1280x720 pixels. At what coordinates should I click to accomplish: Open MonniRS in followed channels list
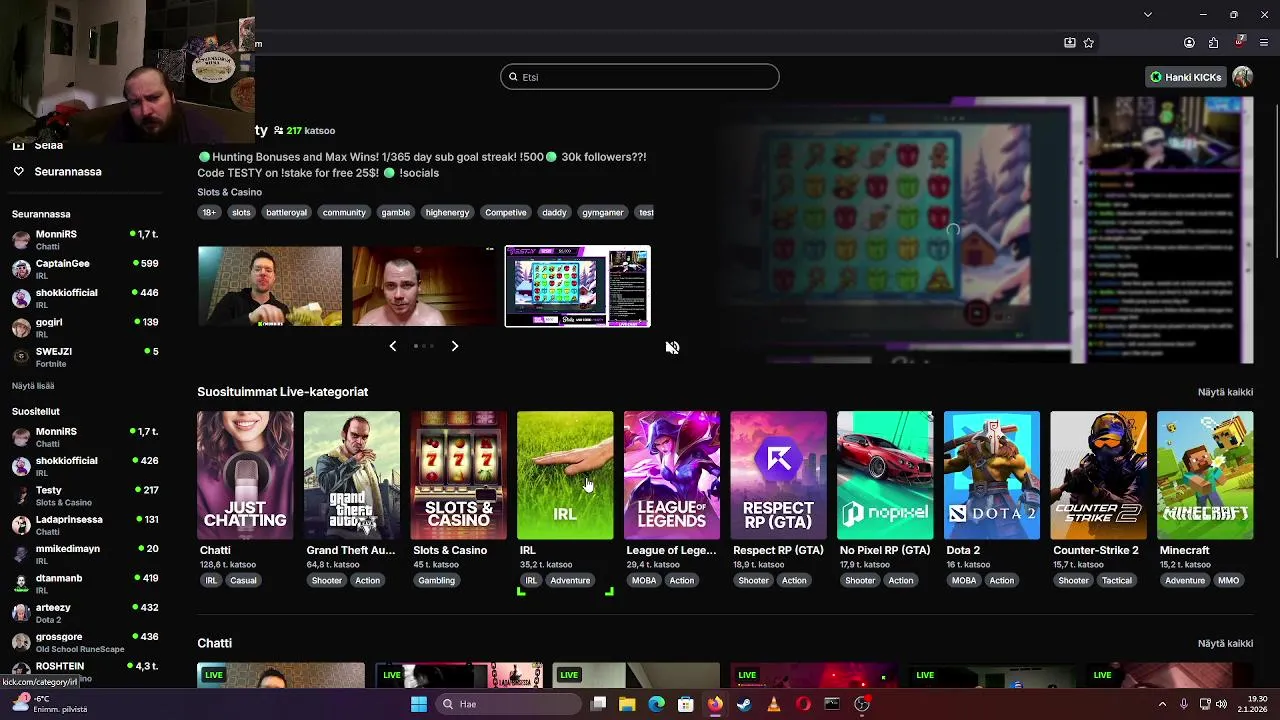tap(84, 239)
